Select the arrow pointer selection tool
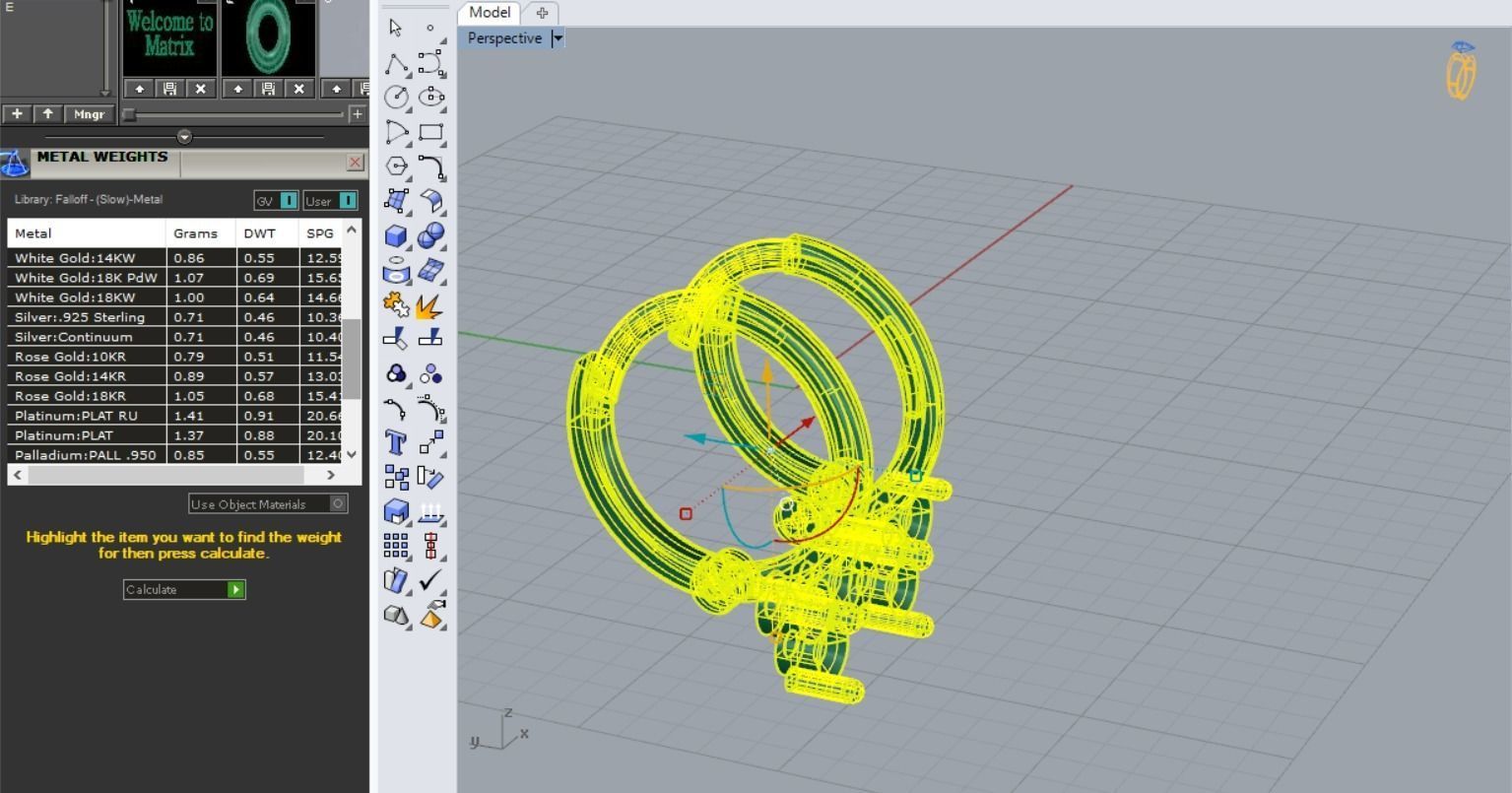Viewport: 1512px width, 793px height. (396, 28)
